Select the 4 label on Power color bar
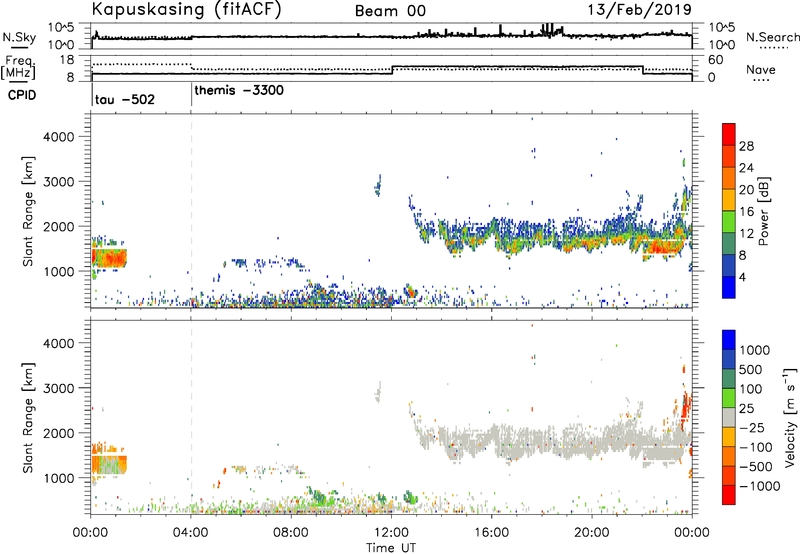The image size is (800, 554). point(743,277)
